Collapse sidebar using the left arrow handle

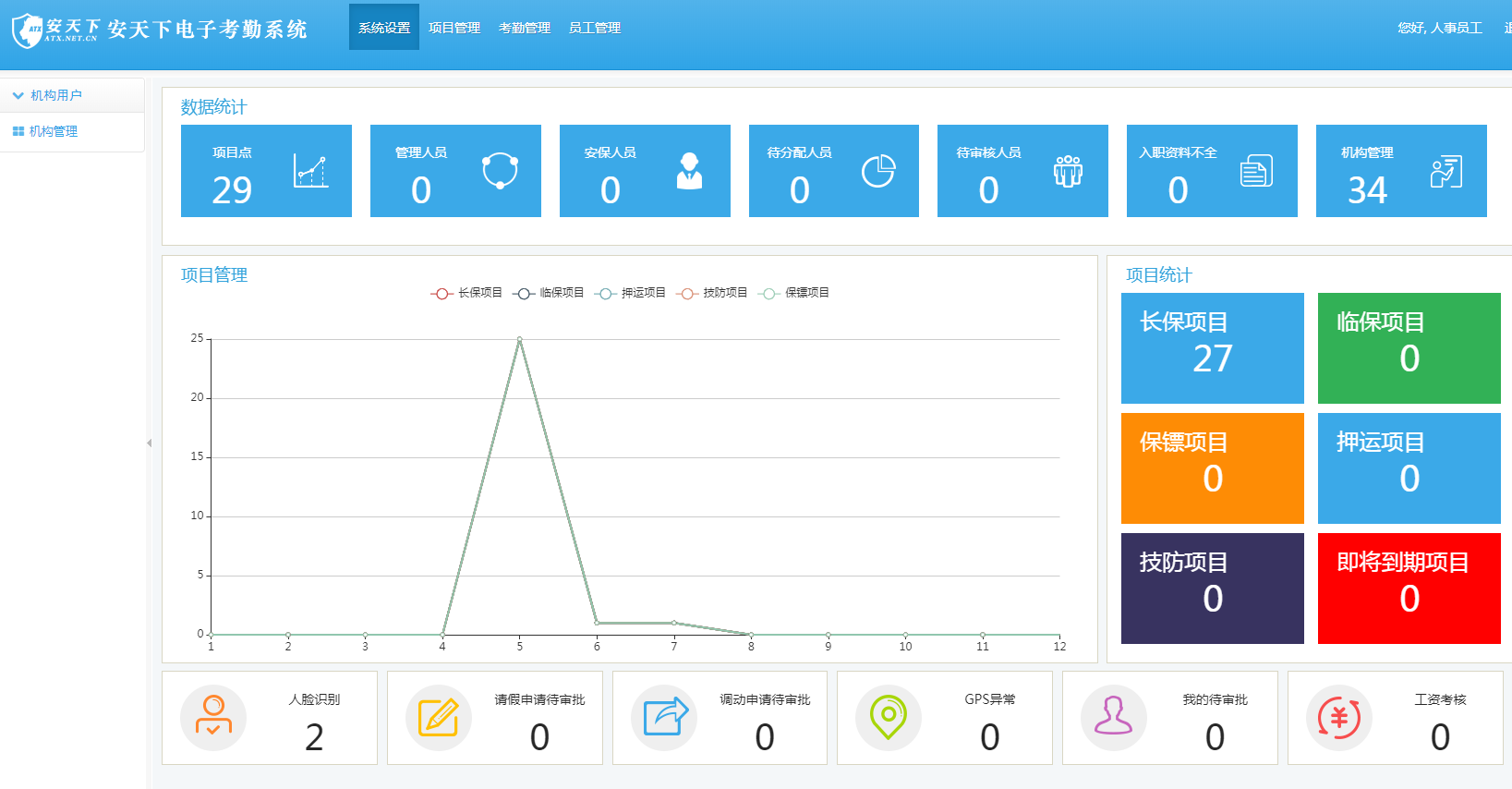click(149, 443)
